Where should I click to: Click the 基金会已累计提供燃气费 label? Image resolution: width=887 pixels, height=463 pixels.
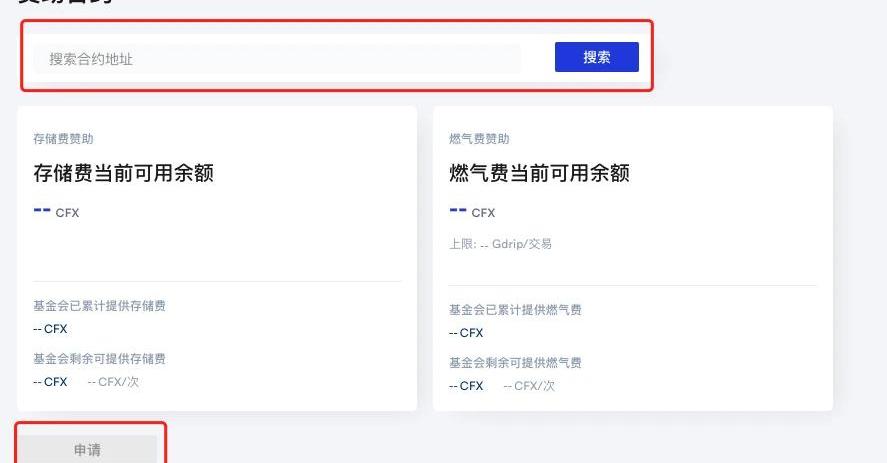pyautogui.click(x=515, y=310)
